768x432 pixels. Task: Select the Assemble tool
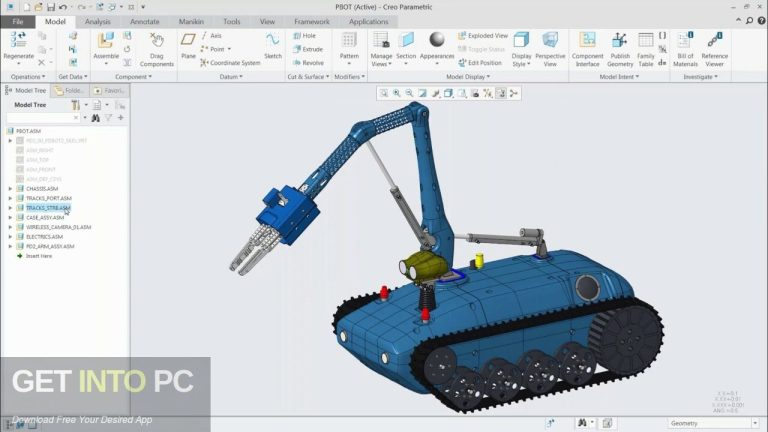(106, 40)
